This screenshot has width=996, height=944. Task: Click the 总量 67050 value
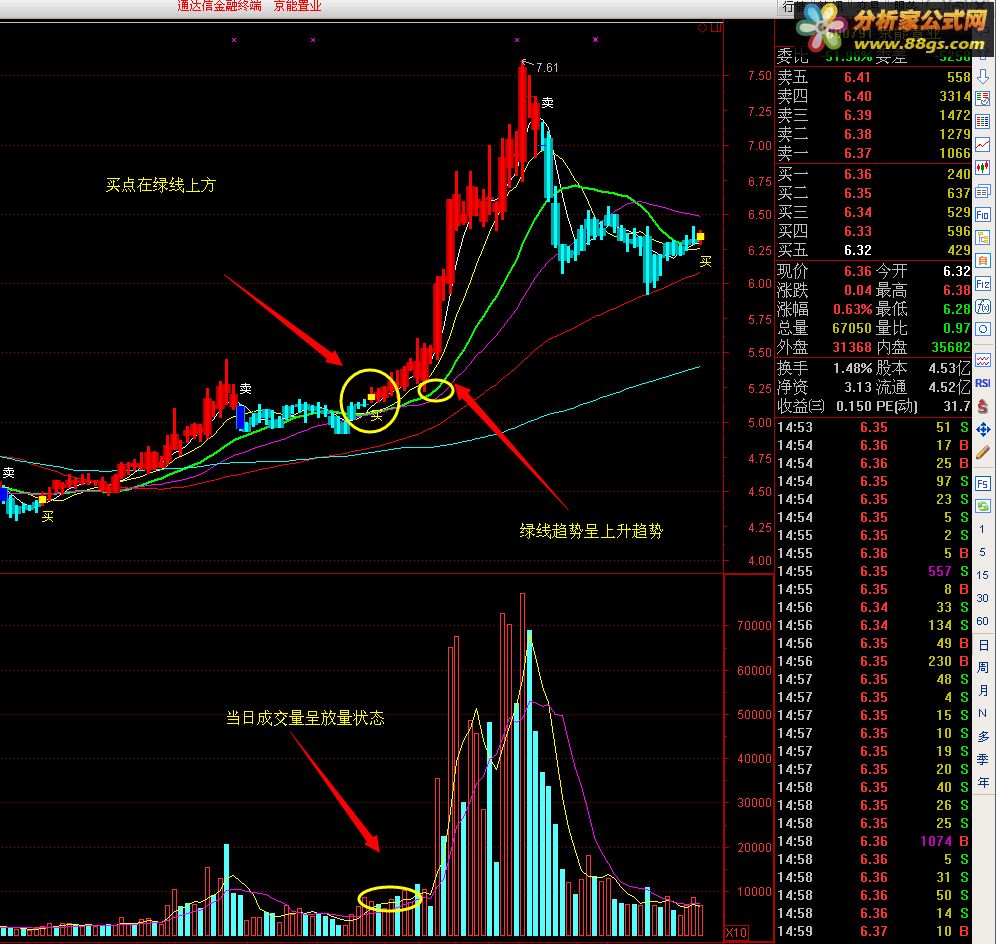pyautogui.click(x=852, y=328)
